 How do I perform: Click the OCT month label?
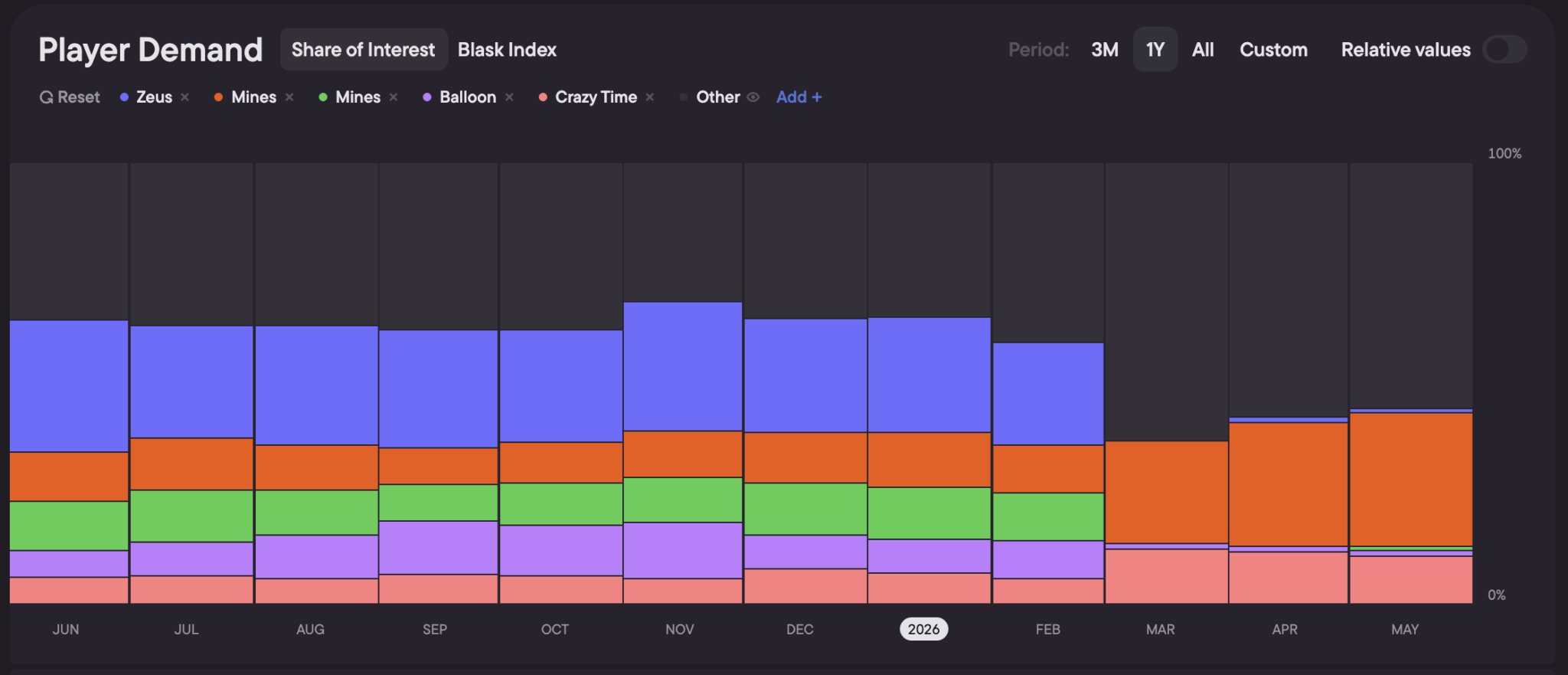[x=555, y=630]
